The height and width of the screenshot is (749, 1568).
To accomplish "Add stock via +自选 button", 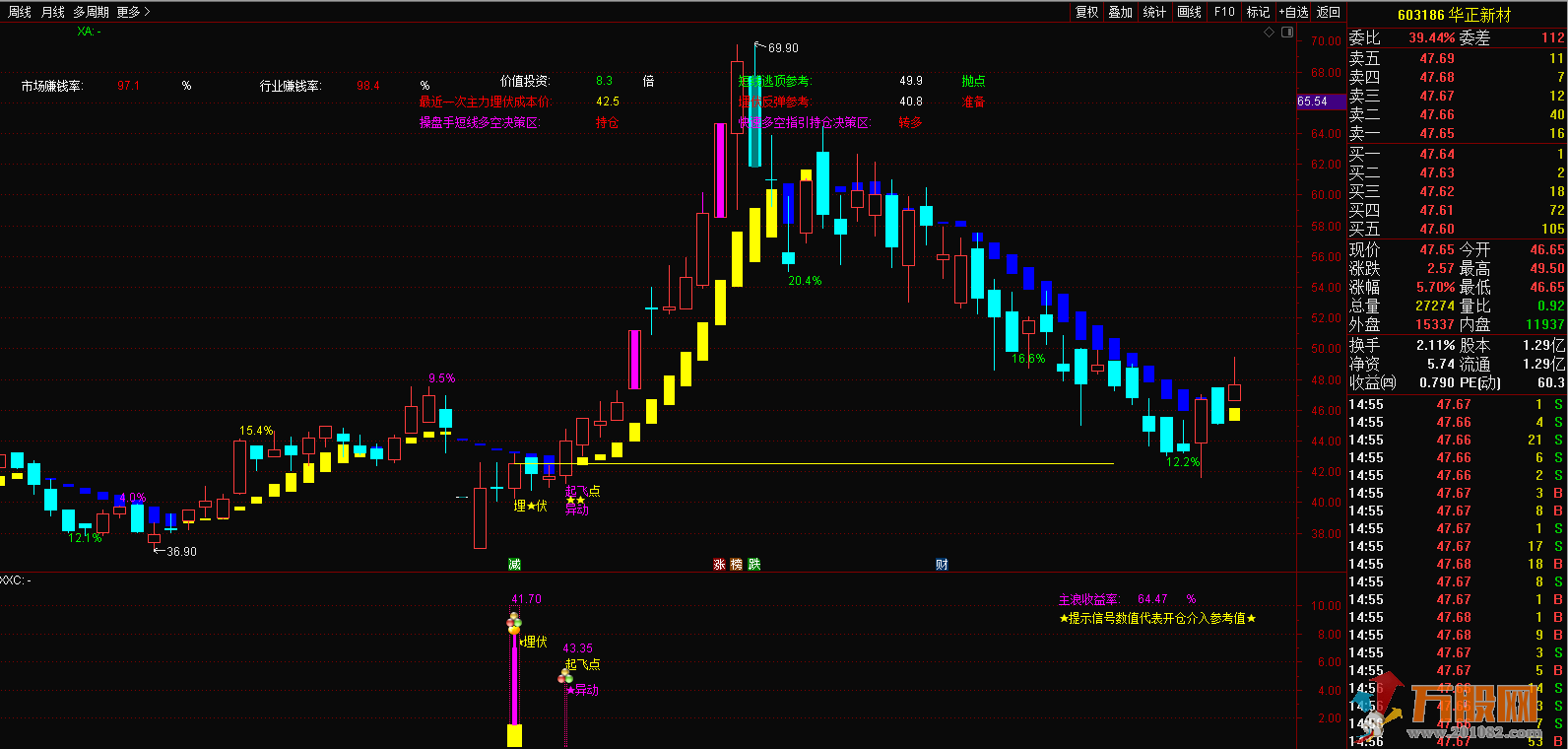I will pos(1293,12).
